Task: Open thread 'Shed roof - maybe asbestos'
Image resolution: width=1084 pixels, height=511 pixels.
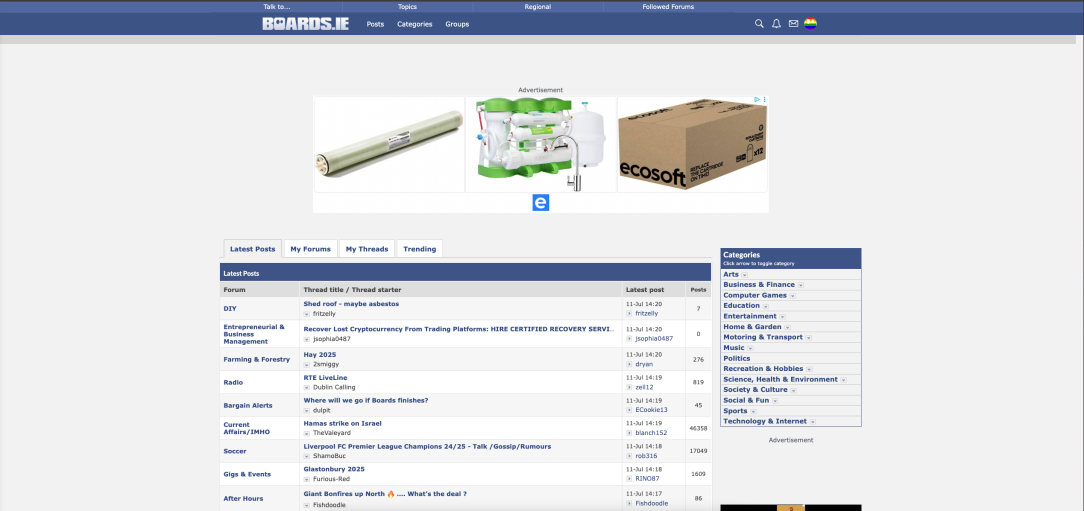Action: click(351, 304)
